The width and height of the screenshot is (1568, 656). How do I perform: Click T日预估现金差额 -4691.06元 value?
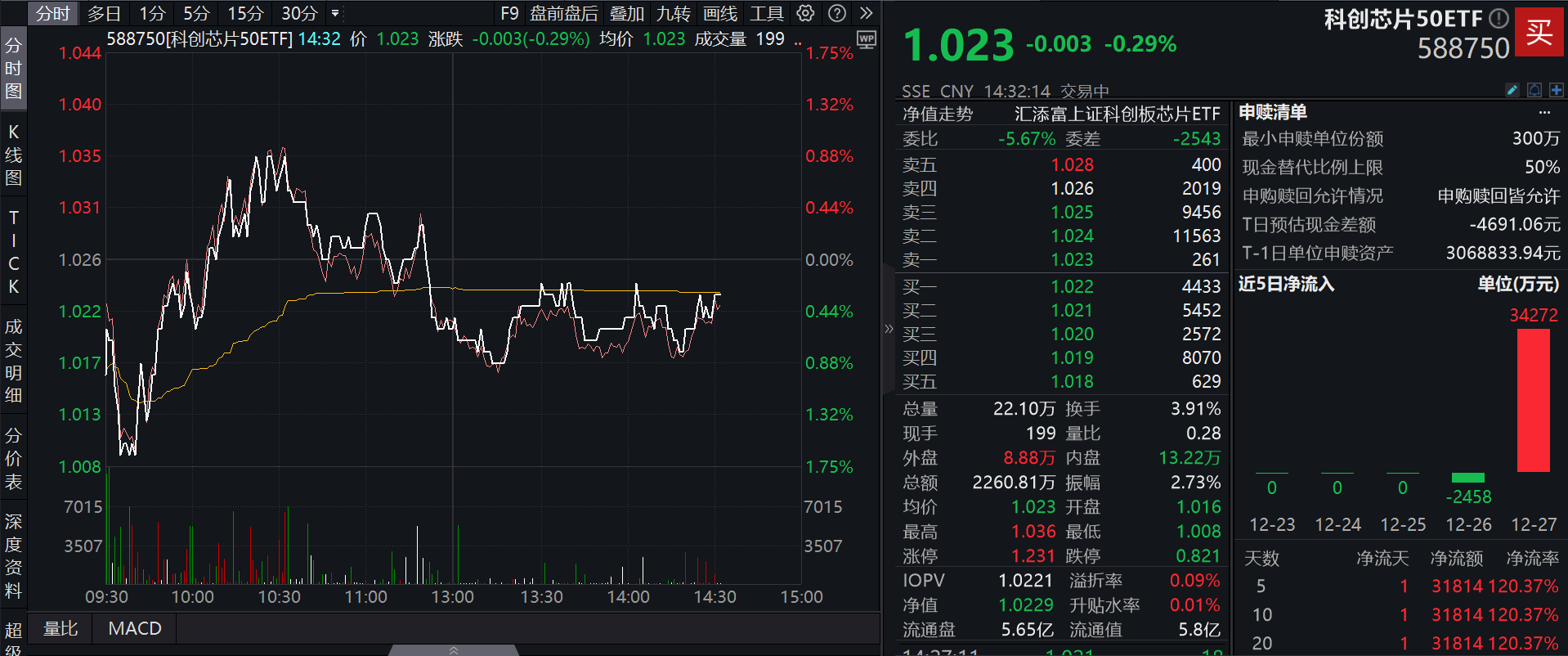tap(1514, 224)
